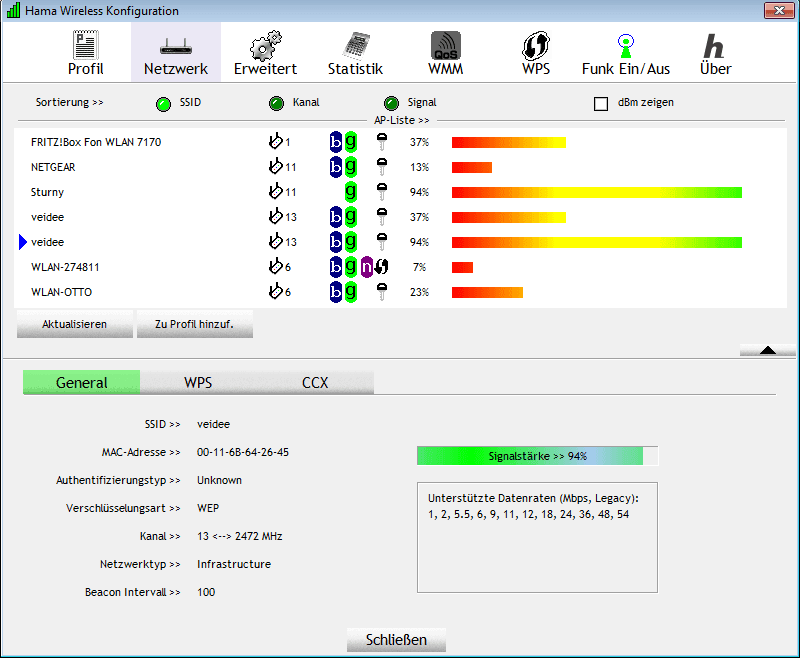The width and height of the screenshot is (800, 658).
Task: Click the channel icon for FRITZ!Box Fon WLAN 7170
Action: pyautogui.click(x=276, y=141)
